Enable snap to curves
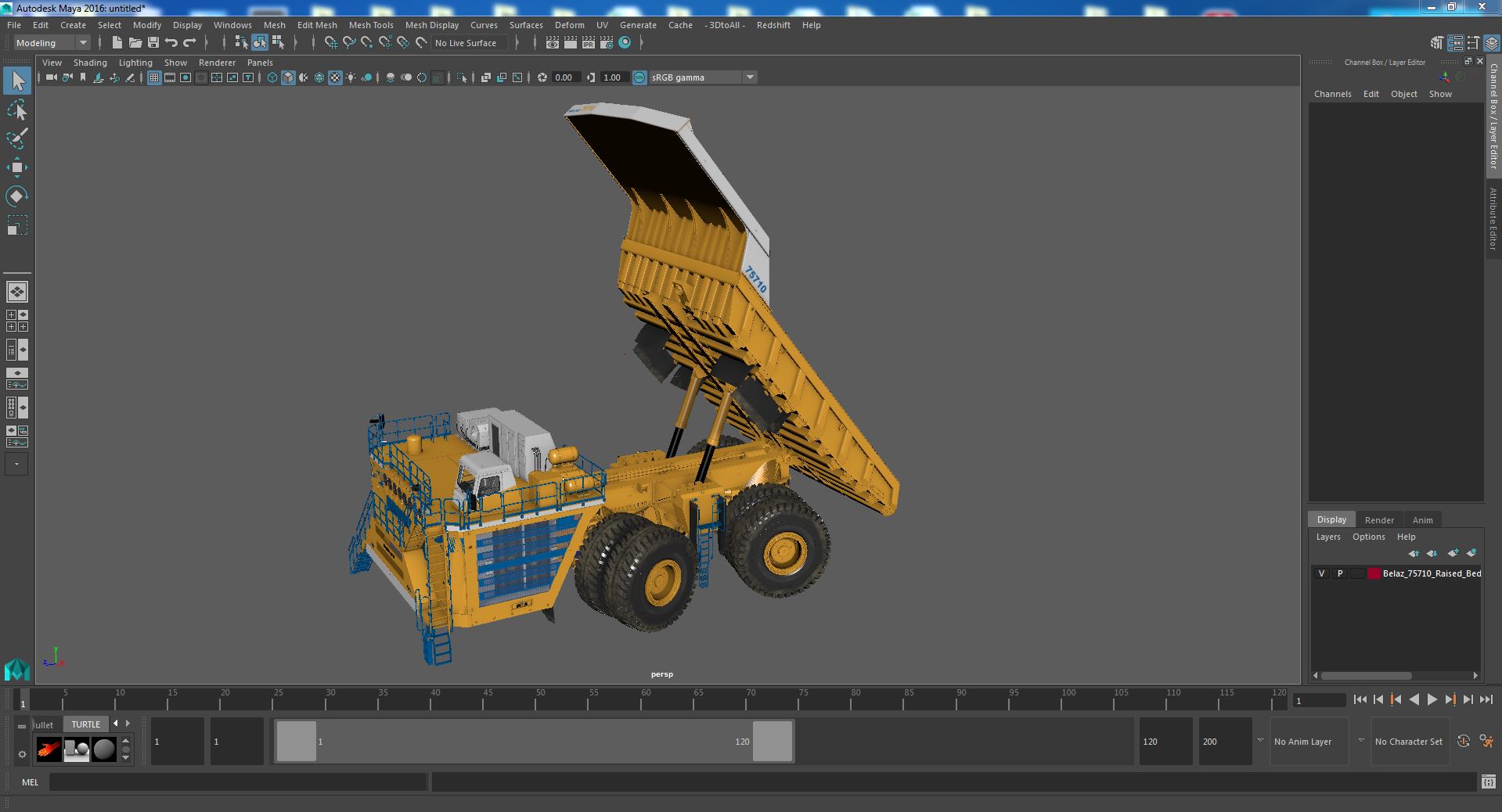 coord(349,43)
